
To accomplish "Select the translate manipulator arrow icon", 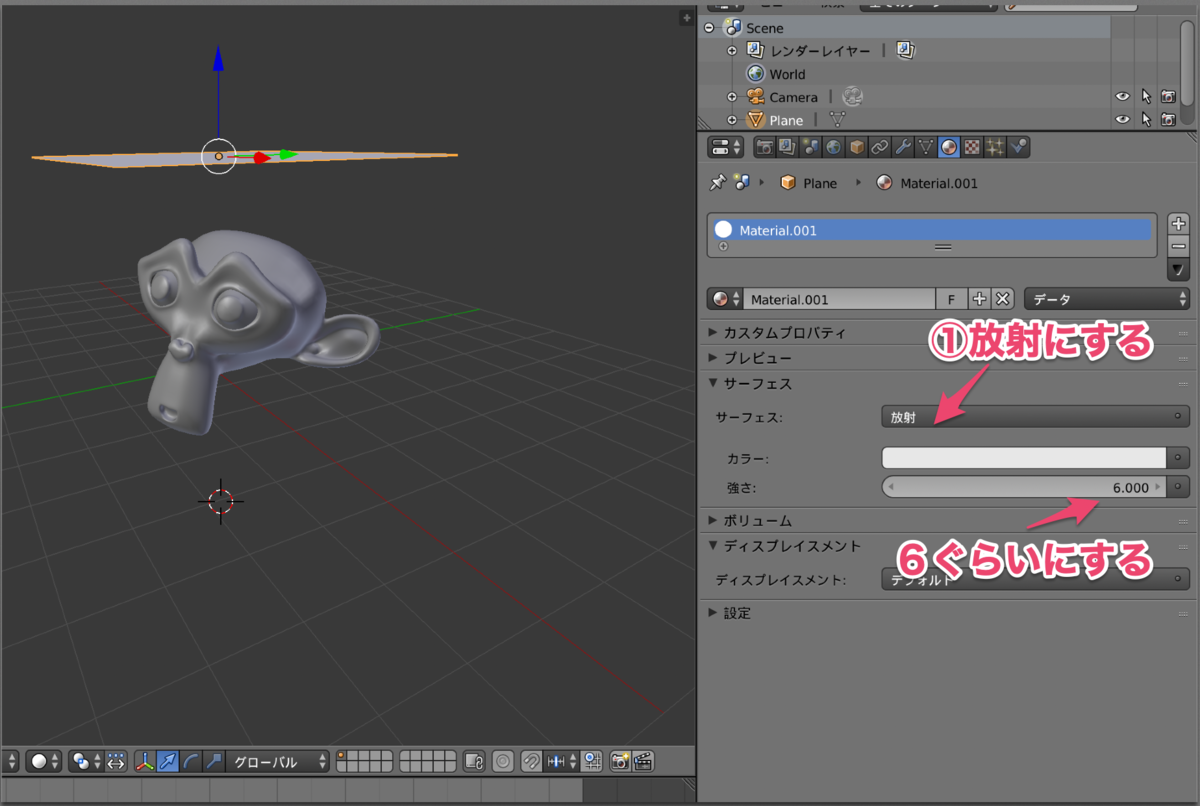I will (168, 761).
